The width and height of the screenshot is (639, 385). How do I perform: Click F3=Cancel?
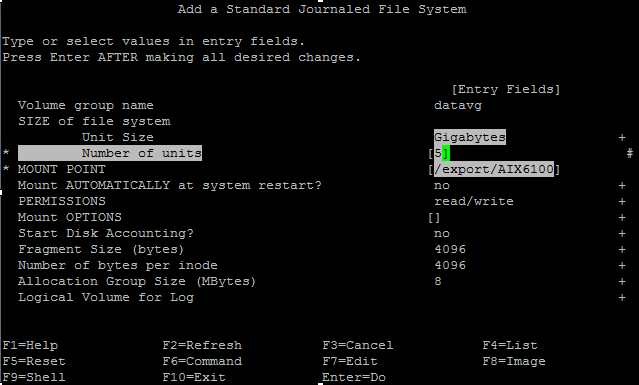[x=358, y=345]
